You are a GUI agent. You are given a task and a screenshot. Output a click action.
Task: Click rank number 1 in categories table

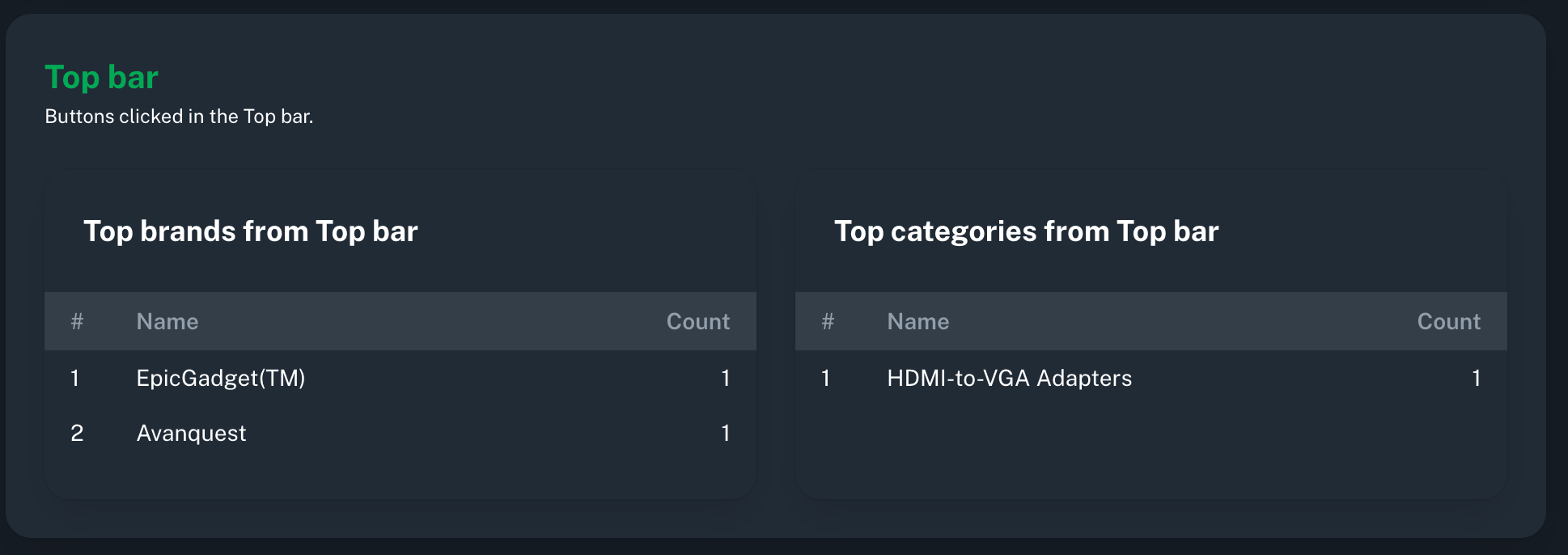click(x=826, y=378)
